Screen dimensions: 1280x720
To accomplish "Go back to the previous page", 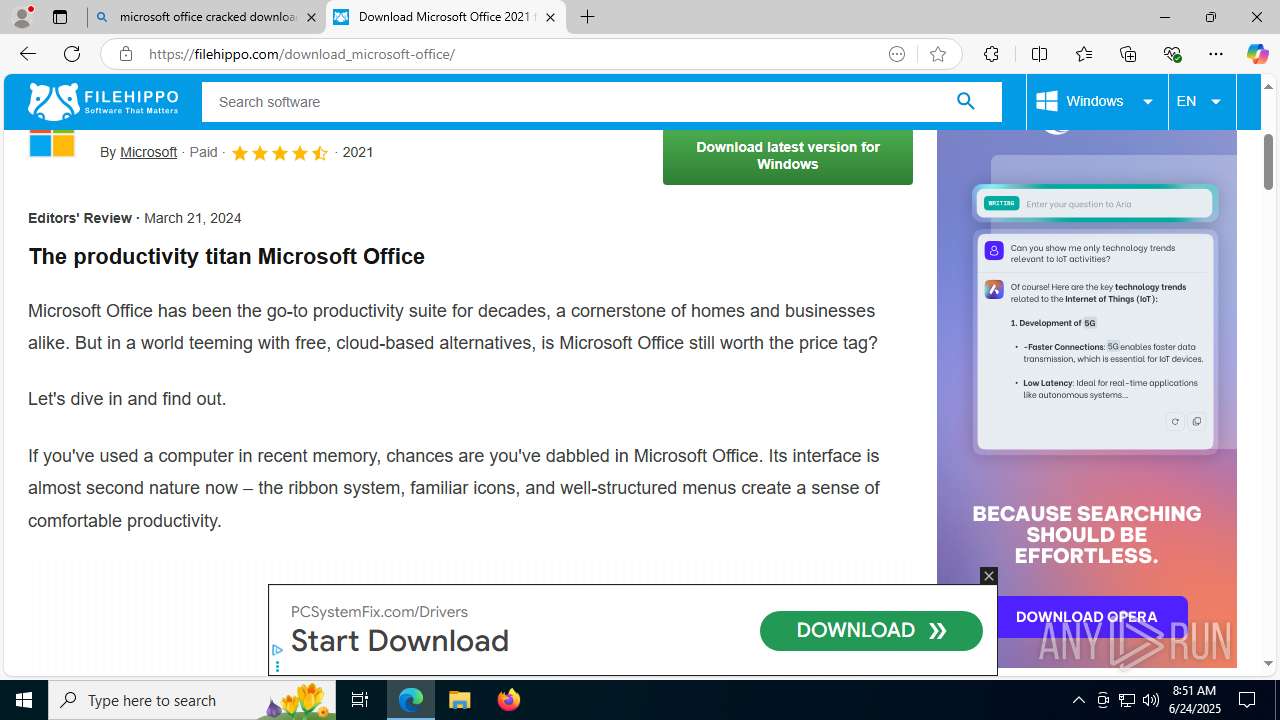I will click(x=28, y=54).
